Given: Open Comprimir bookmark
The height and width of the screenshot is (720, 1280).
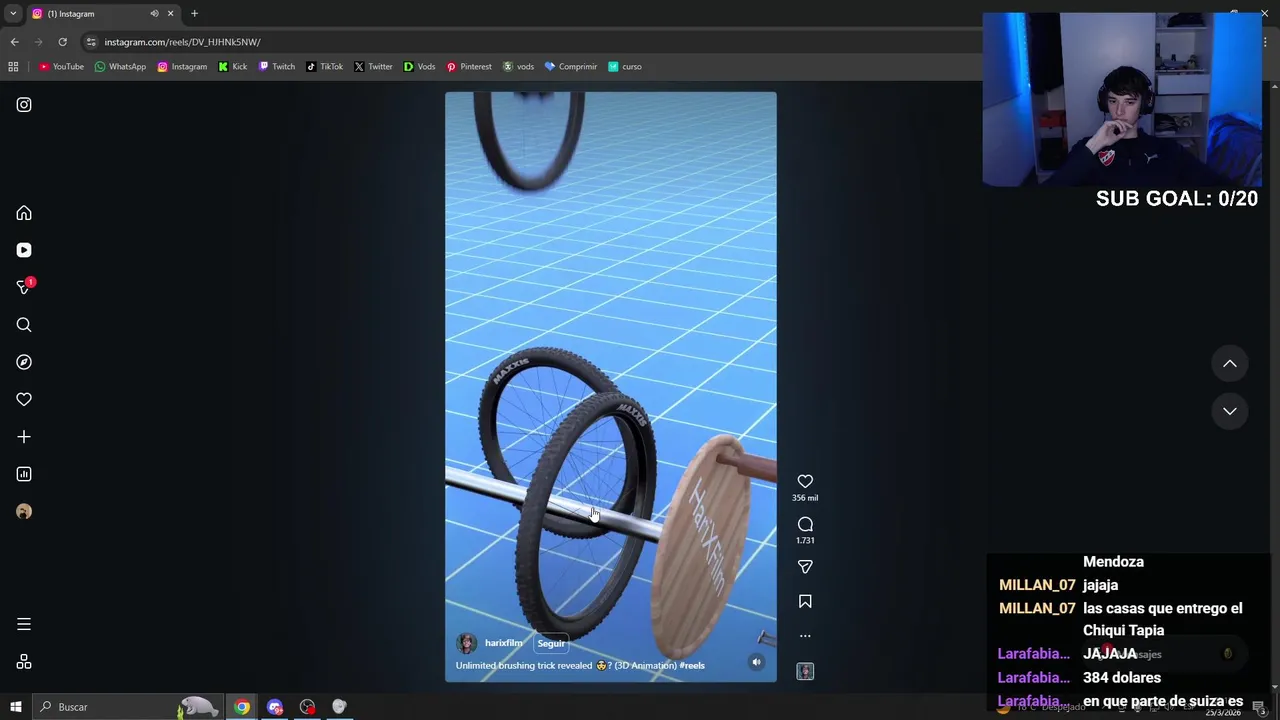Looking at the screenshot, I should (x=571, y=67).
